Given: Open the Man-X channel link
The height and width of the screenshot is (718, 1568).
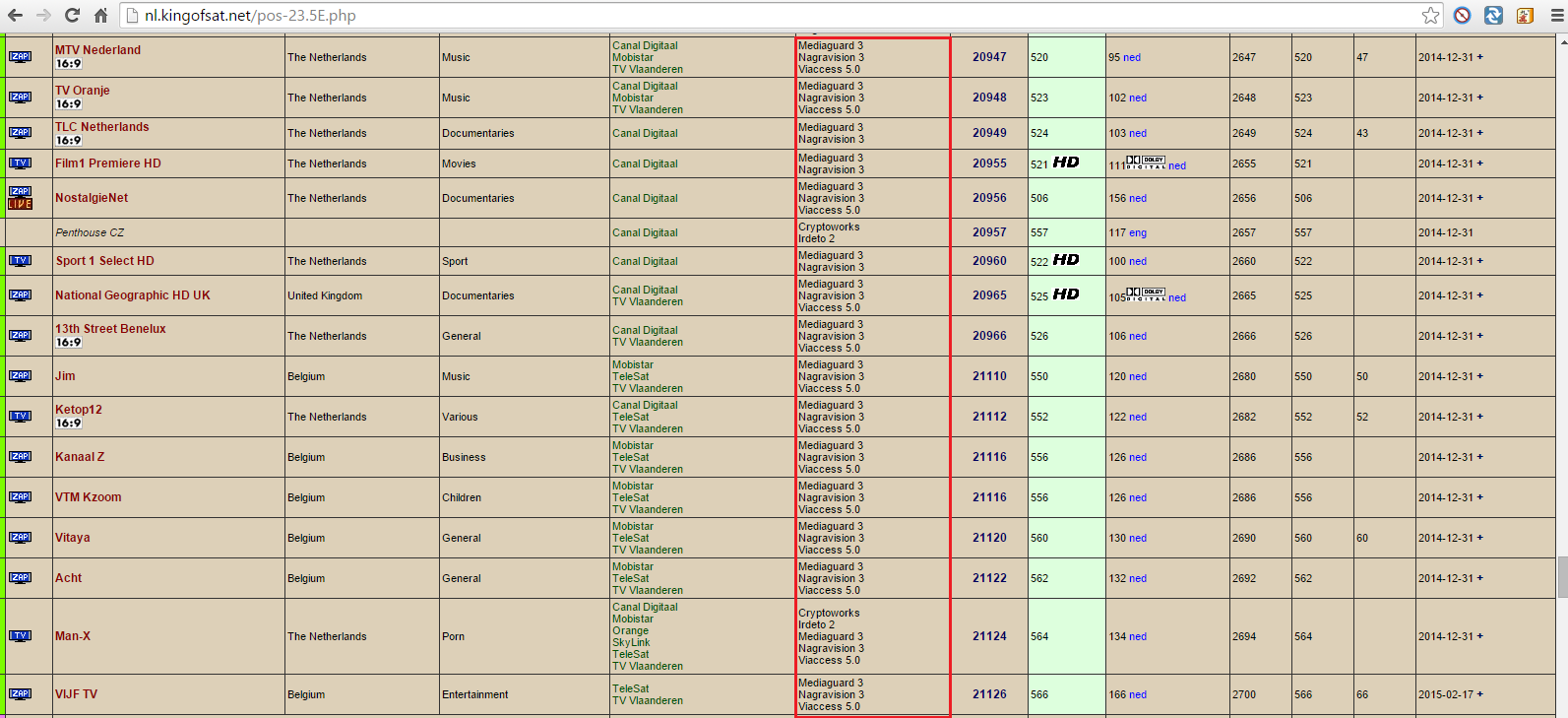Looking at the screenshot, I should [x=73, y=636].
